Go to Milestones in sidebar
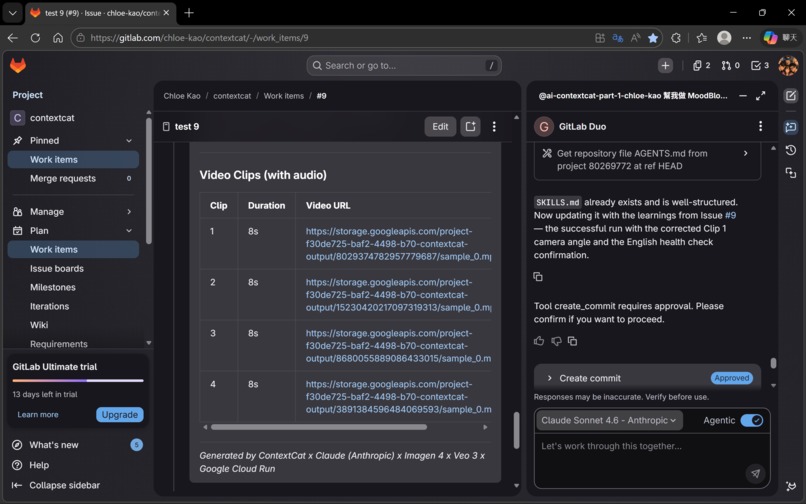This screenshot has height=504, width=806. coord(73,287)
